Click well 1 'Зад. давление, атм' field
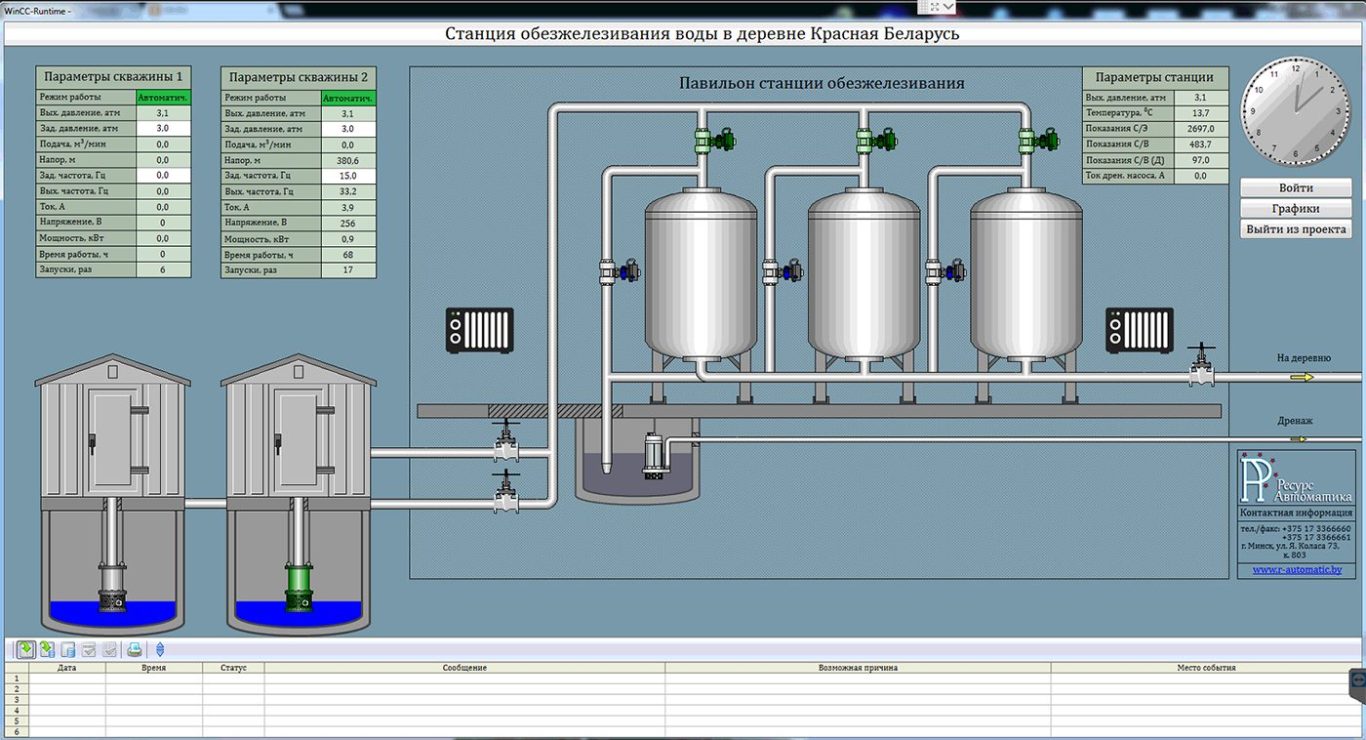 163,129
